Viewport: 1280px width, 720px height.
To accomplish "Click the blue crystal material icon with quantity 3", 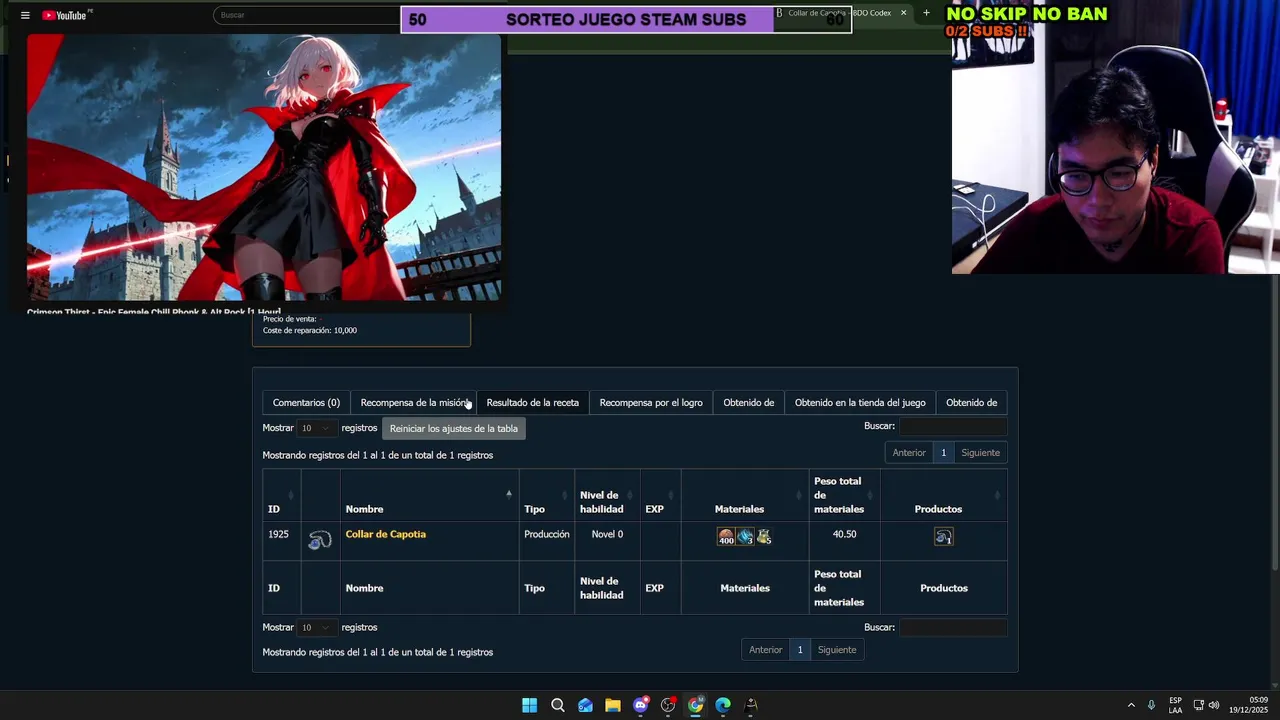I will tap(745, 537).
